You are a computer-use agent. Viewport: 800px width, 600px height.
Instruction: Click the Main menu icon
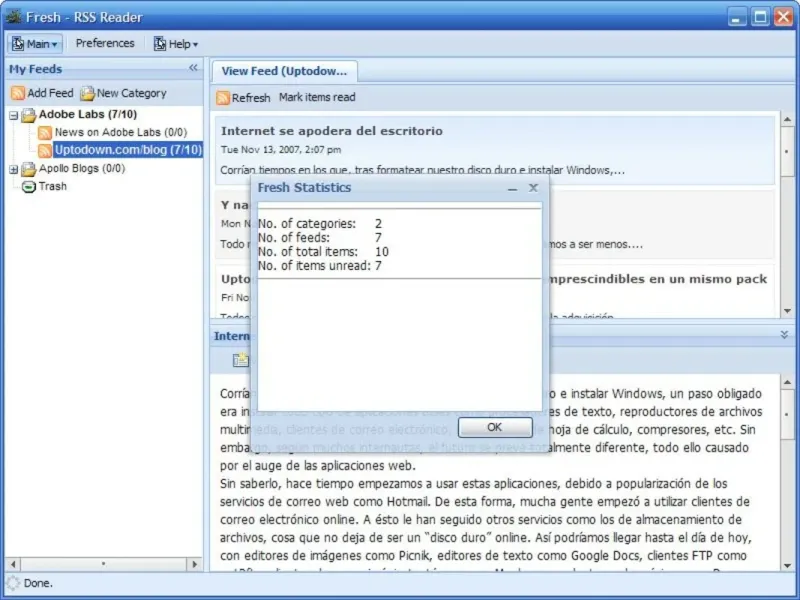point(18,44)
